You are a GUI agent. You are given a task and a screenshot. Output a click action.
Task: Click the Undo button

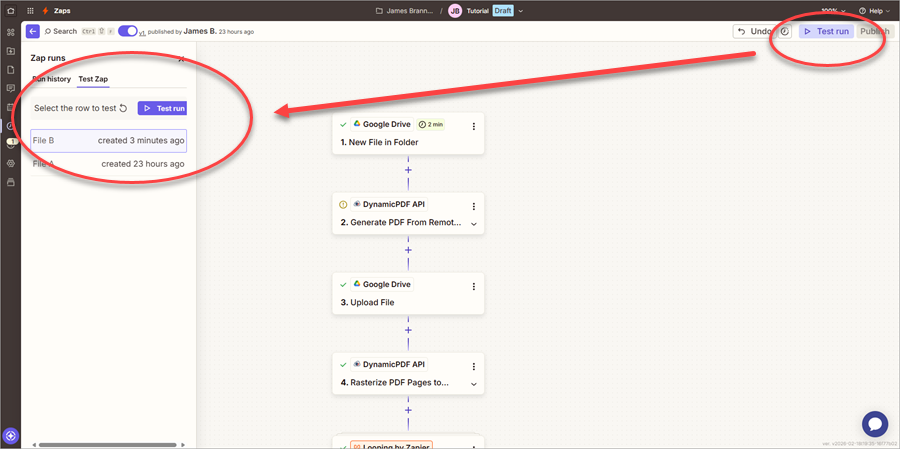(754, 32)
